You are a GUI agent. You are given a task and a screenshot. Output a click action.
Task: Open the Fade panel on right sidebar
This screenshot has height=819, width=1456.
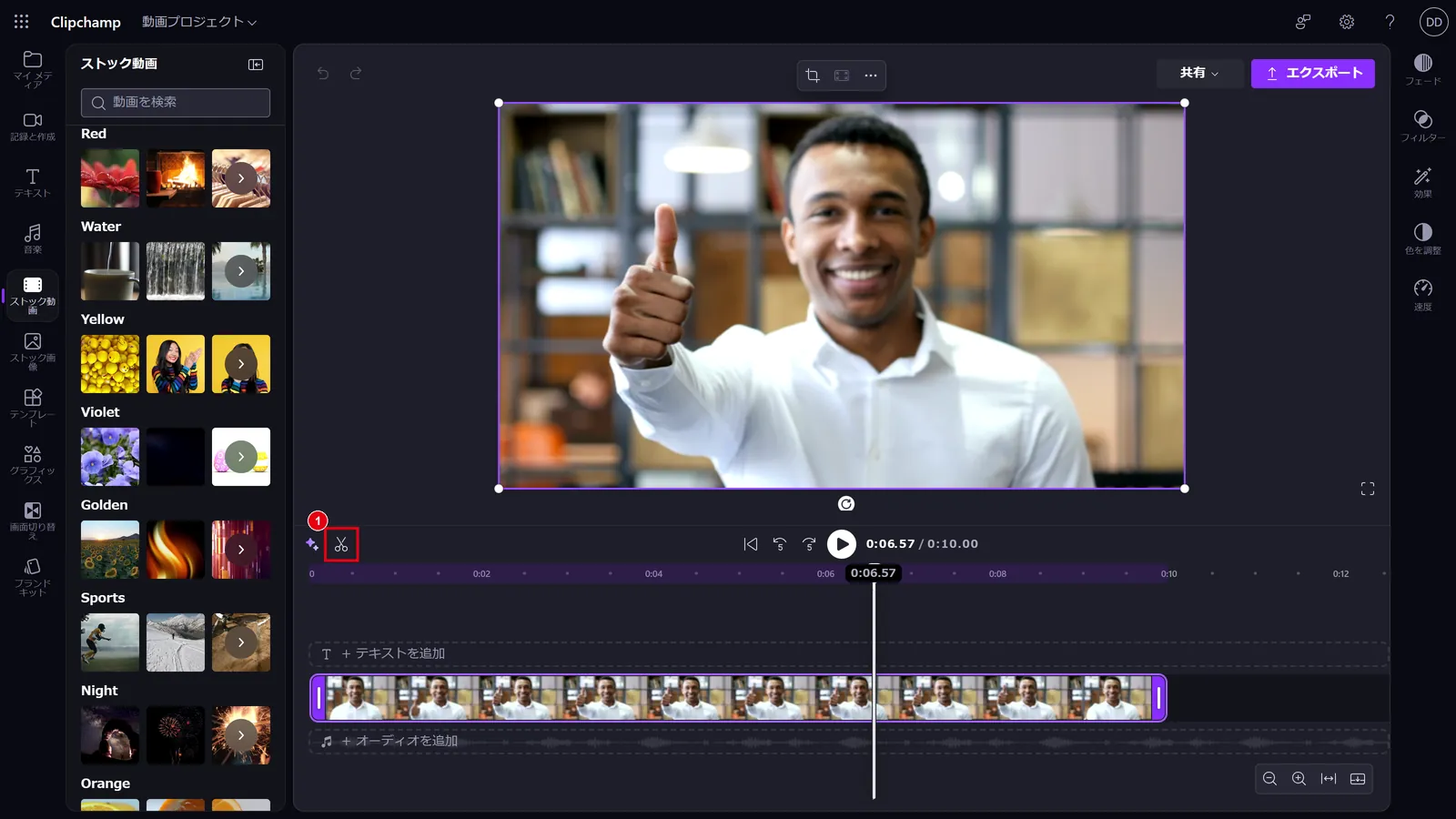(x=1423, y=69)
